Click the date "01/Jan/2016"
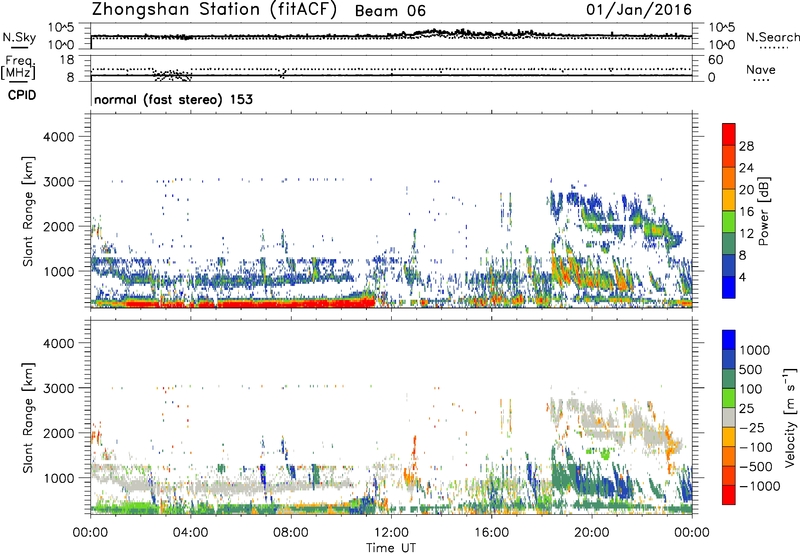This screenshot has height=554, width=800. point(639,9)
